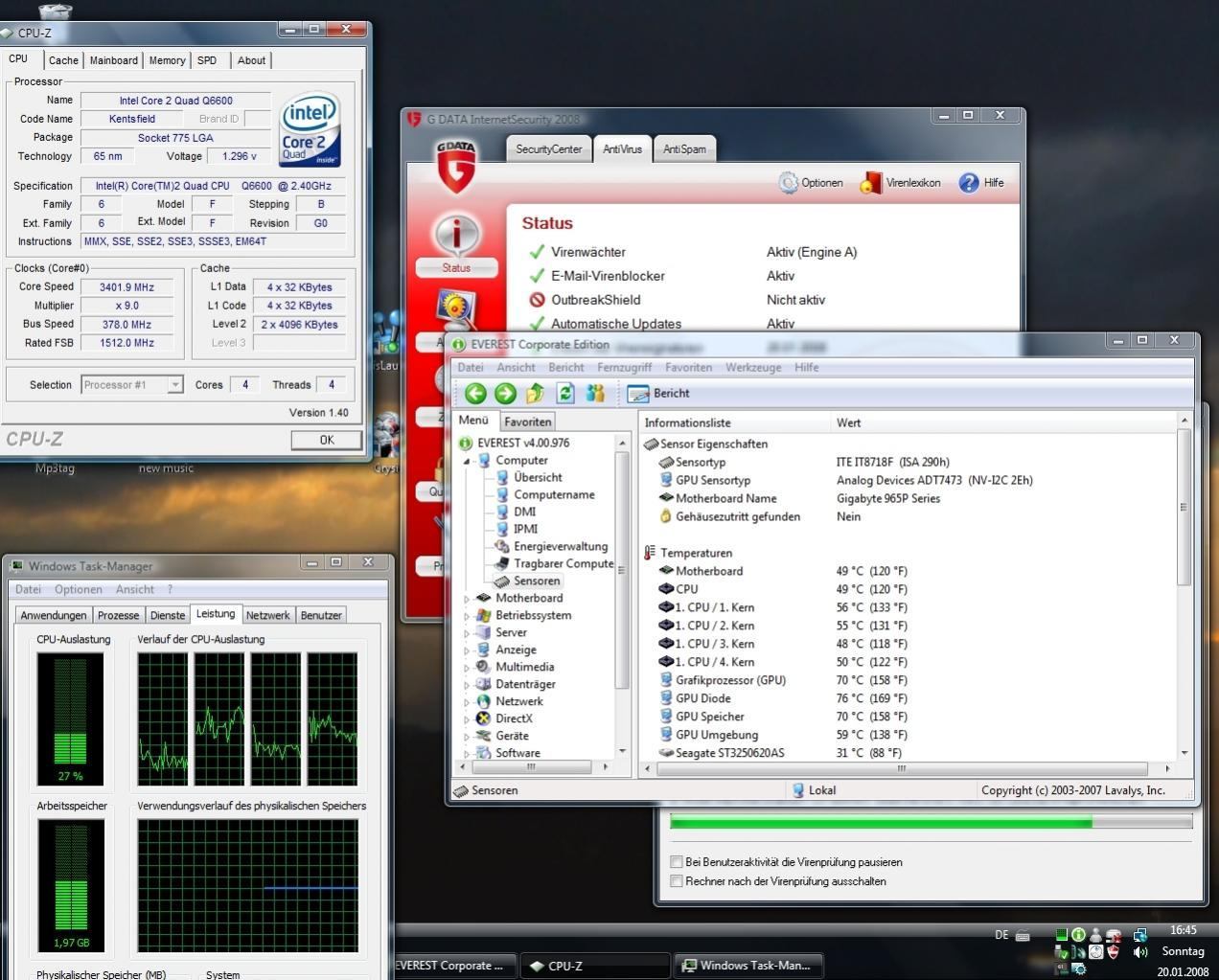The width and height of the screenshot is (1219, 980).
Task: Open the SPD tab in CPU-Z
Action: click(x=207, y=60)
